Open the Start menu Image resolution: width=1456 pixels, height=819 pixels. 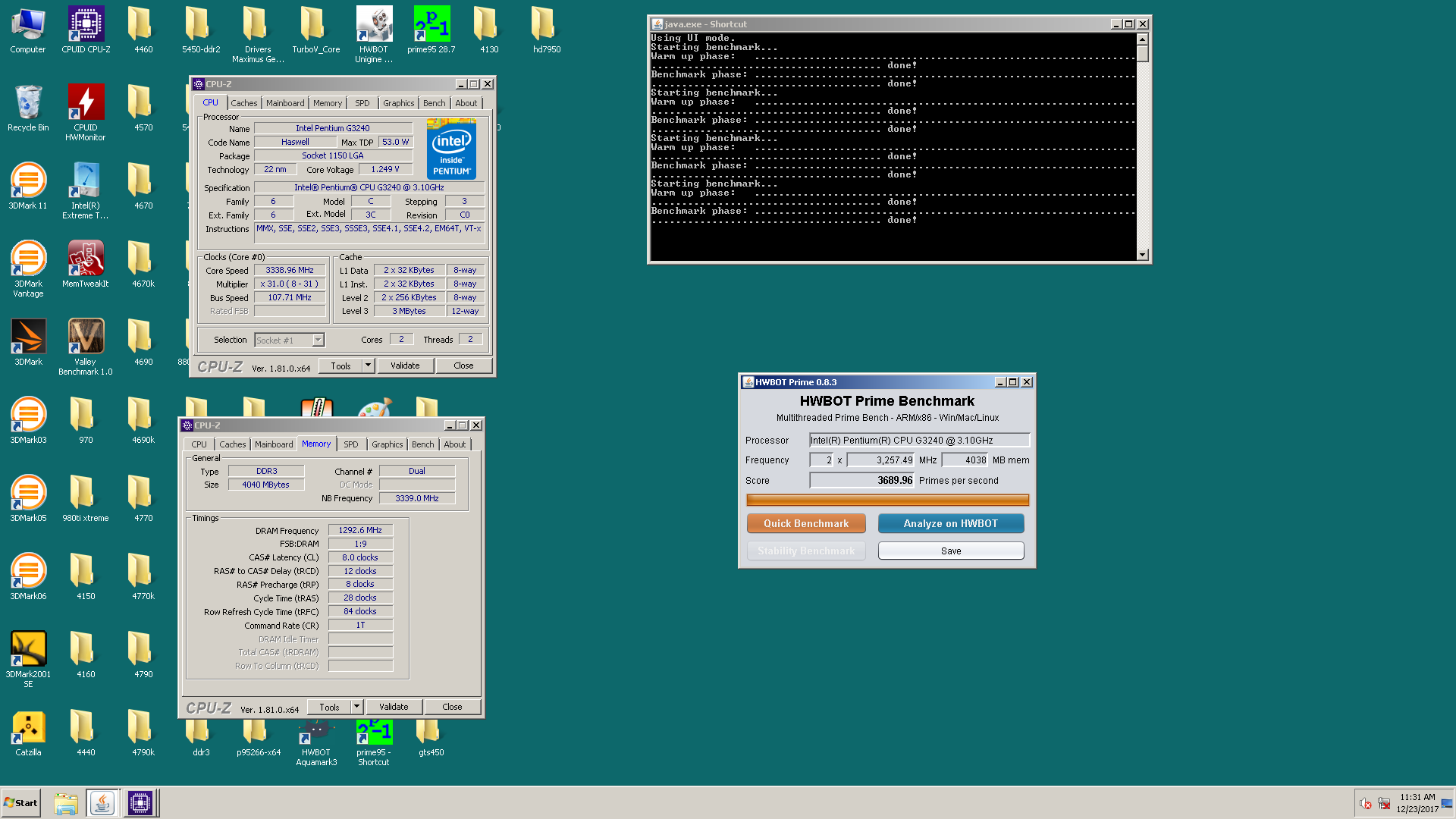point(20,803)
